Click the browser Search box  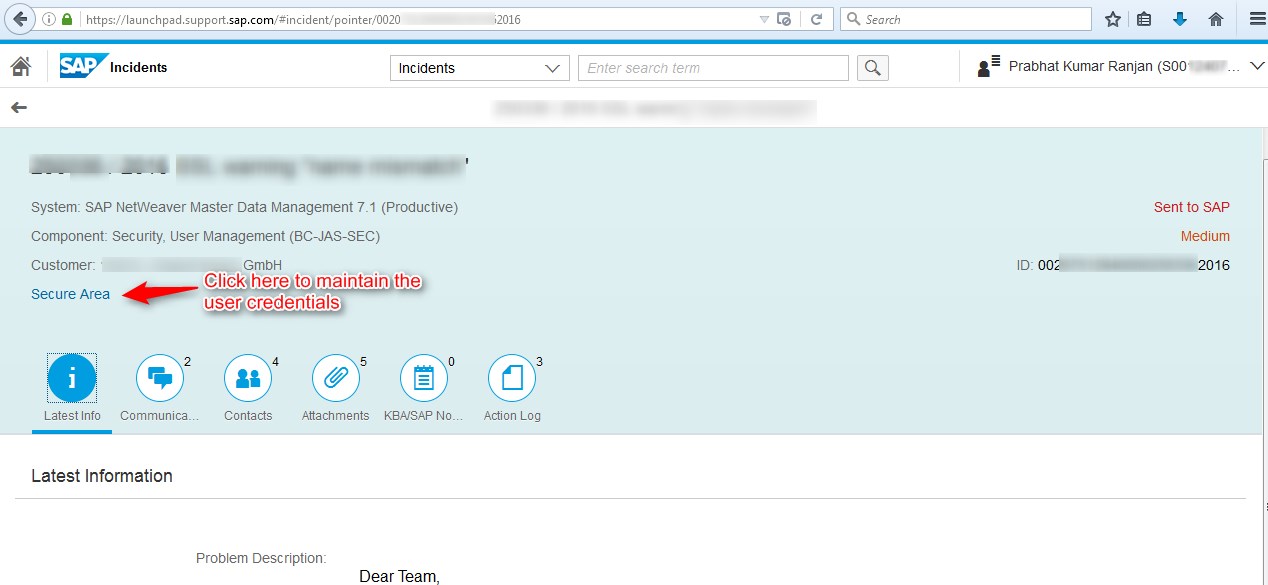click(970, 19)
